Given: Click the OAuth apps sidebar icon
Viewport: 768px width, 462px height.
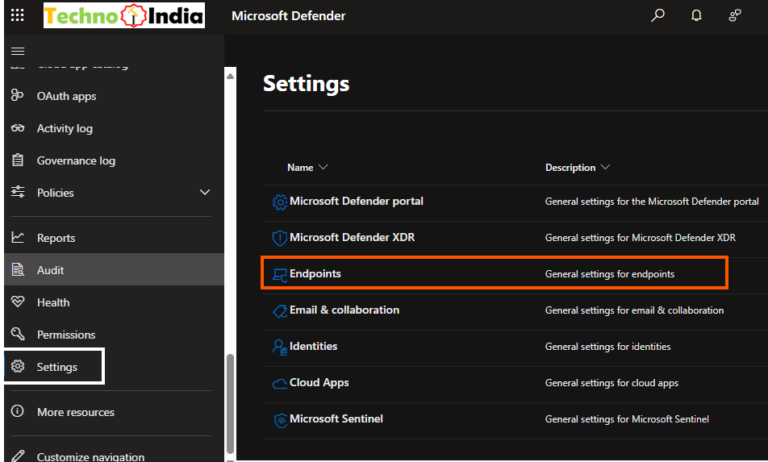Looking at the screenshot, I should 18,96.
